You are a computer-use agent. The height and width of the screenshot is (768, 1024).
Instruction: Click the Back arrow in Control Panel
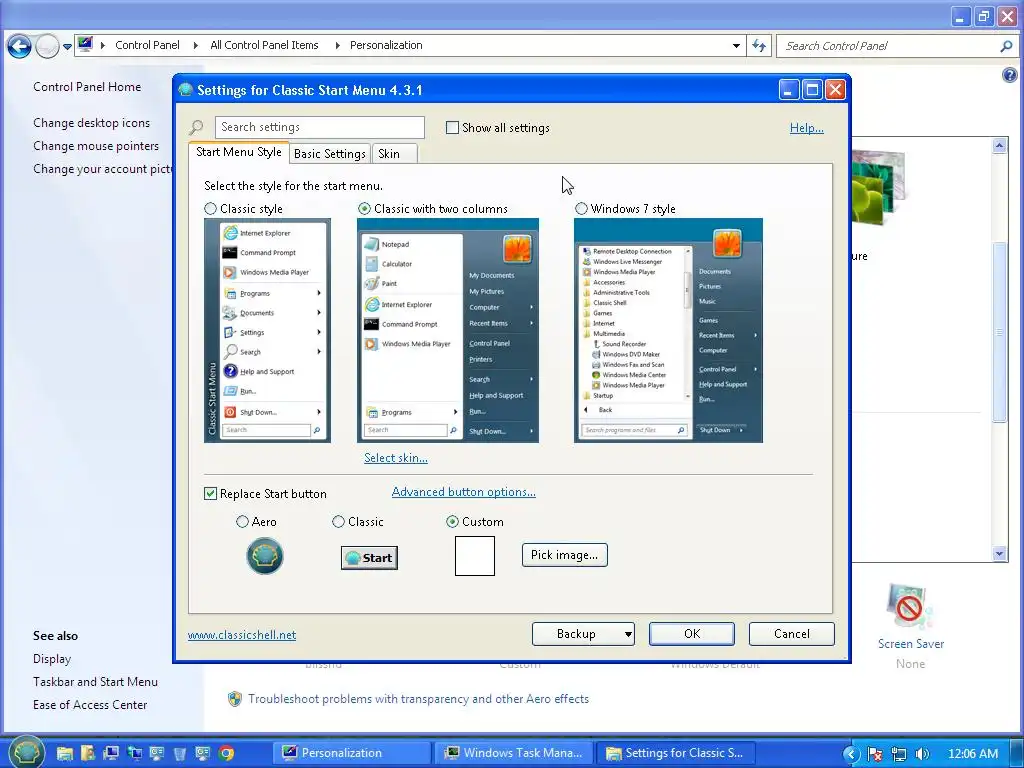(20, 46)
